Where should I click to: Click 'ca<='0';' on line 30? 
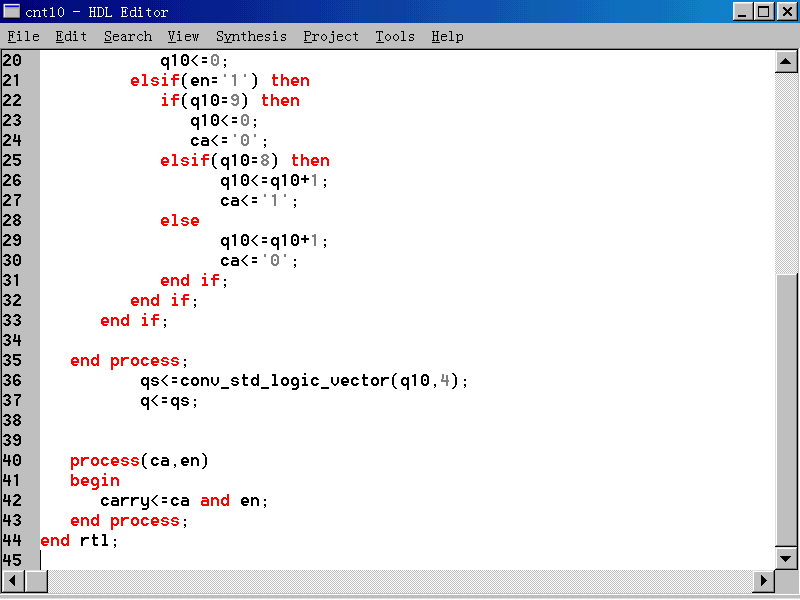[260, 261]
